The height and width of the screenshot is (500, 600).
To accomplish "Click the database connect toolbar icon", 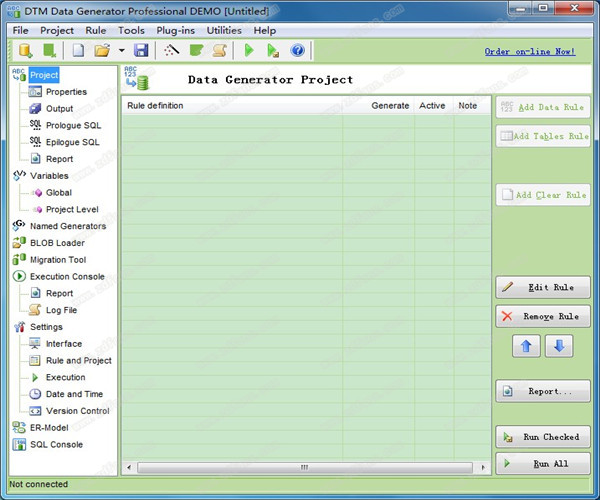I will coord(25,50).
